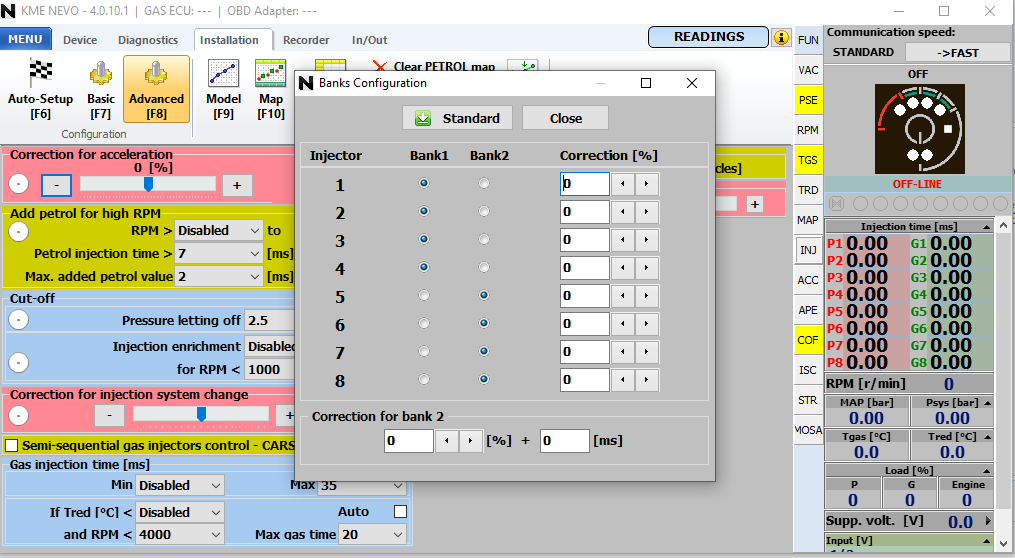Viewport: 1015px width, 558px height.
Task: Click the acceleration correction slider thumb
Action: click(148, 184)
